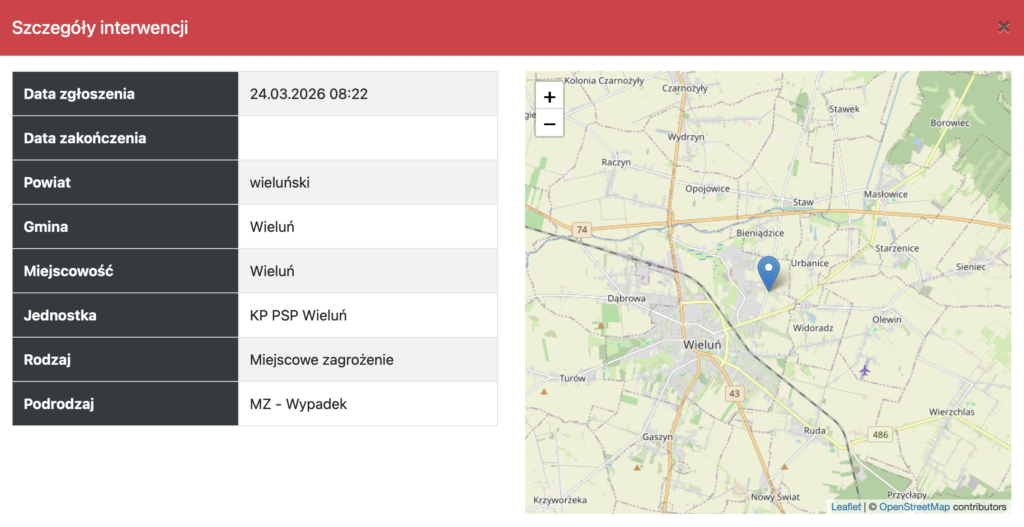This screenshot has width=1024, height=527.
Task: Click the value Miejscowe zagrożenie
Action: tap(321, 360)
